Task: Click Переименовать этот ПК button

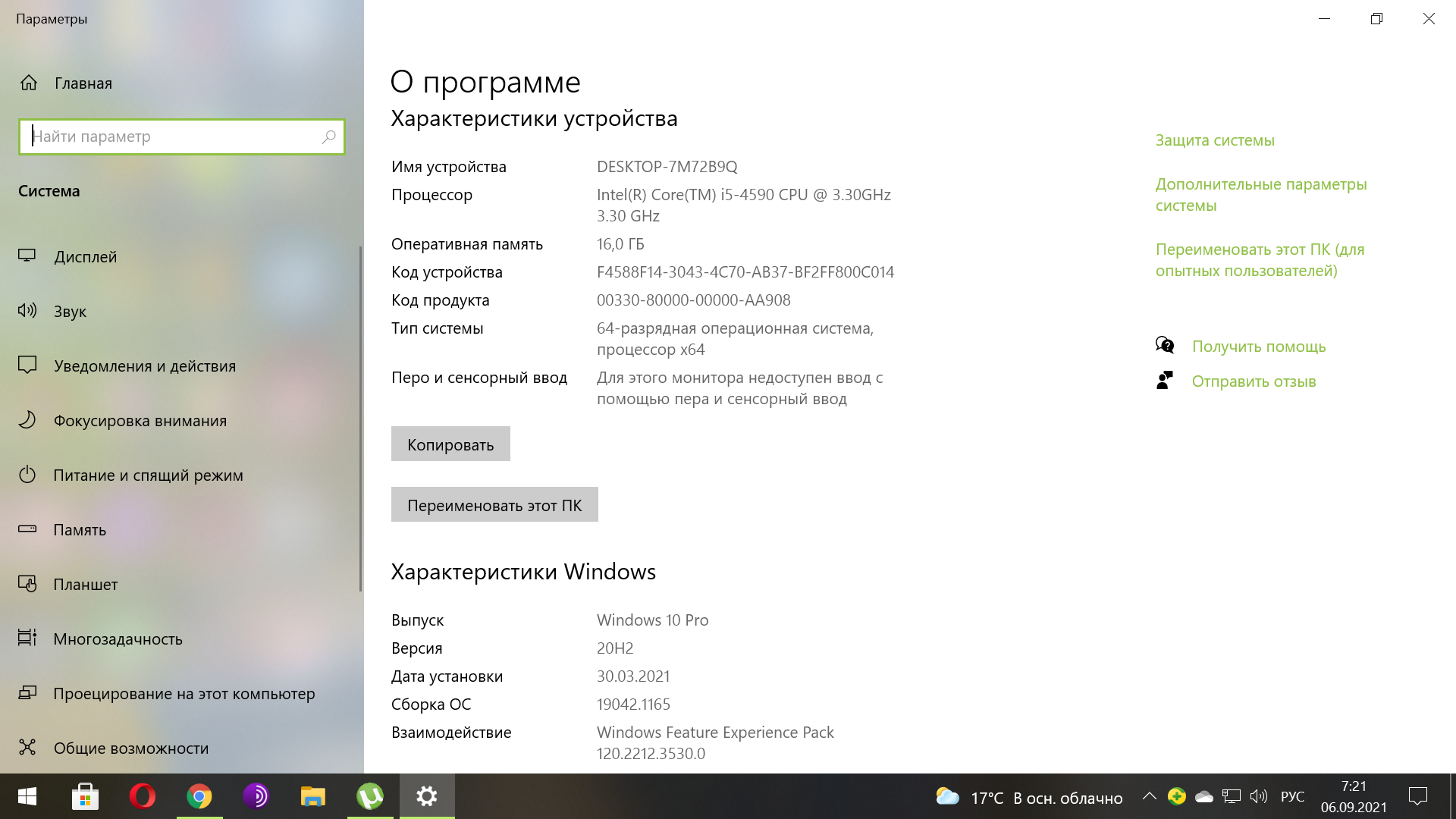Action: (494, 504)
